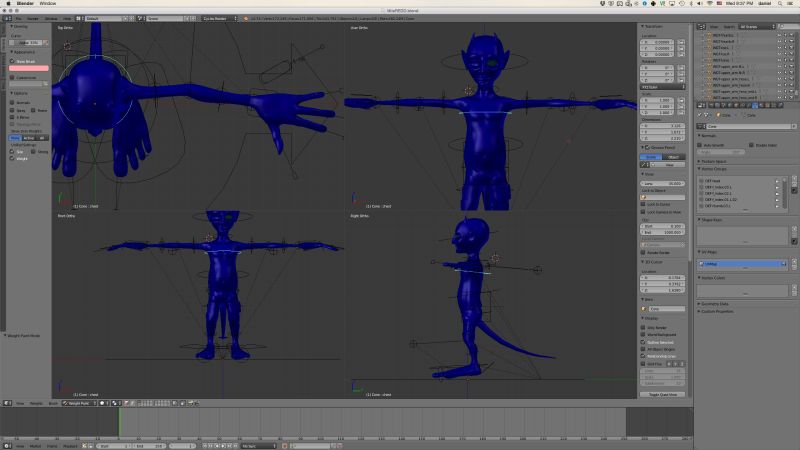Open All Scenes dropdown in outliner

pos(757,27)
